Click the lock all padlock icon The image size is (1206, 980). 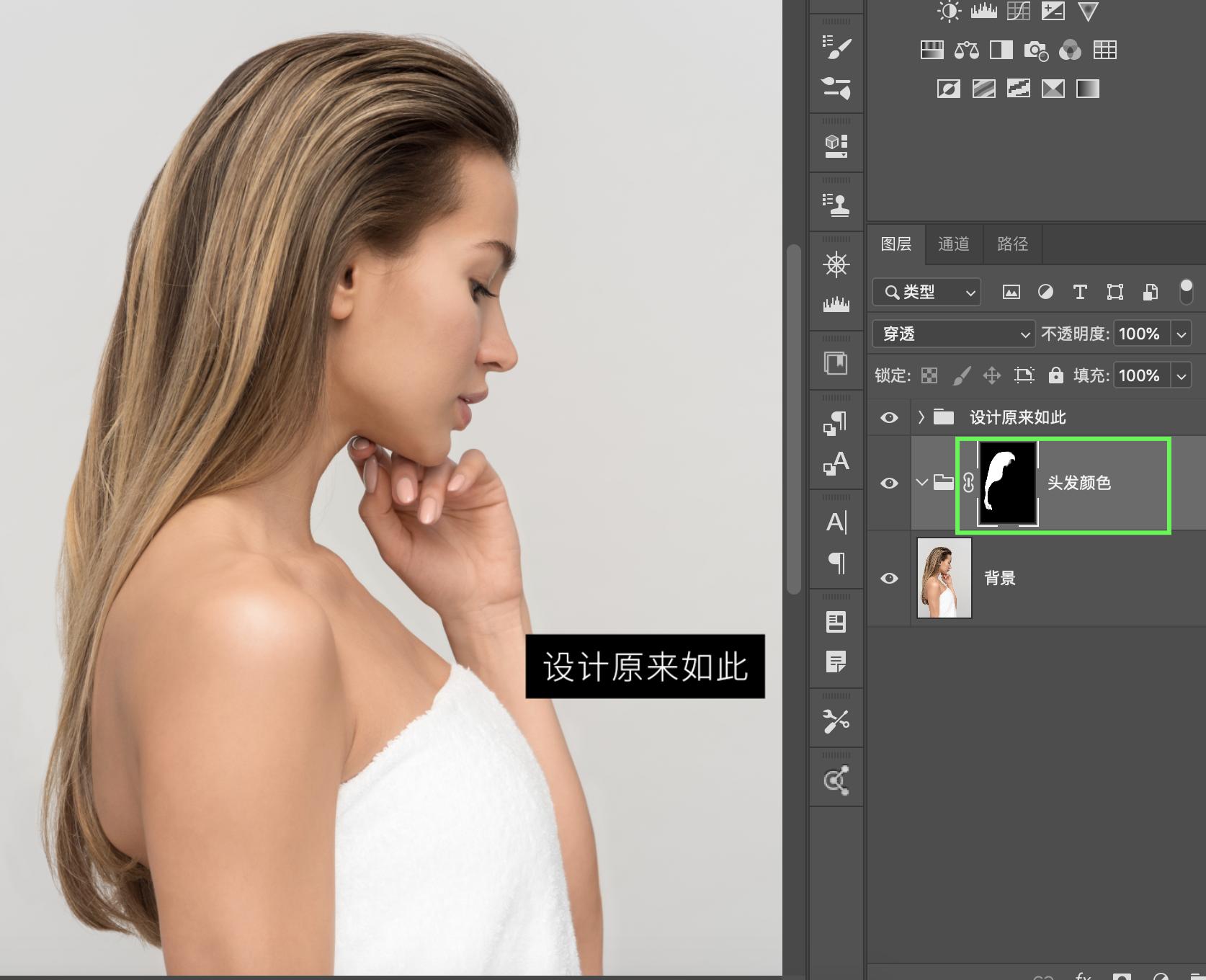coord(1055,375)
